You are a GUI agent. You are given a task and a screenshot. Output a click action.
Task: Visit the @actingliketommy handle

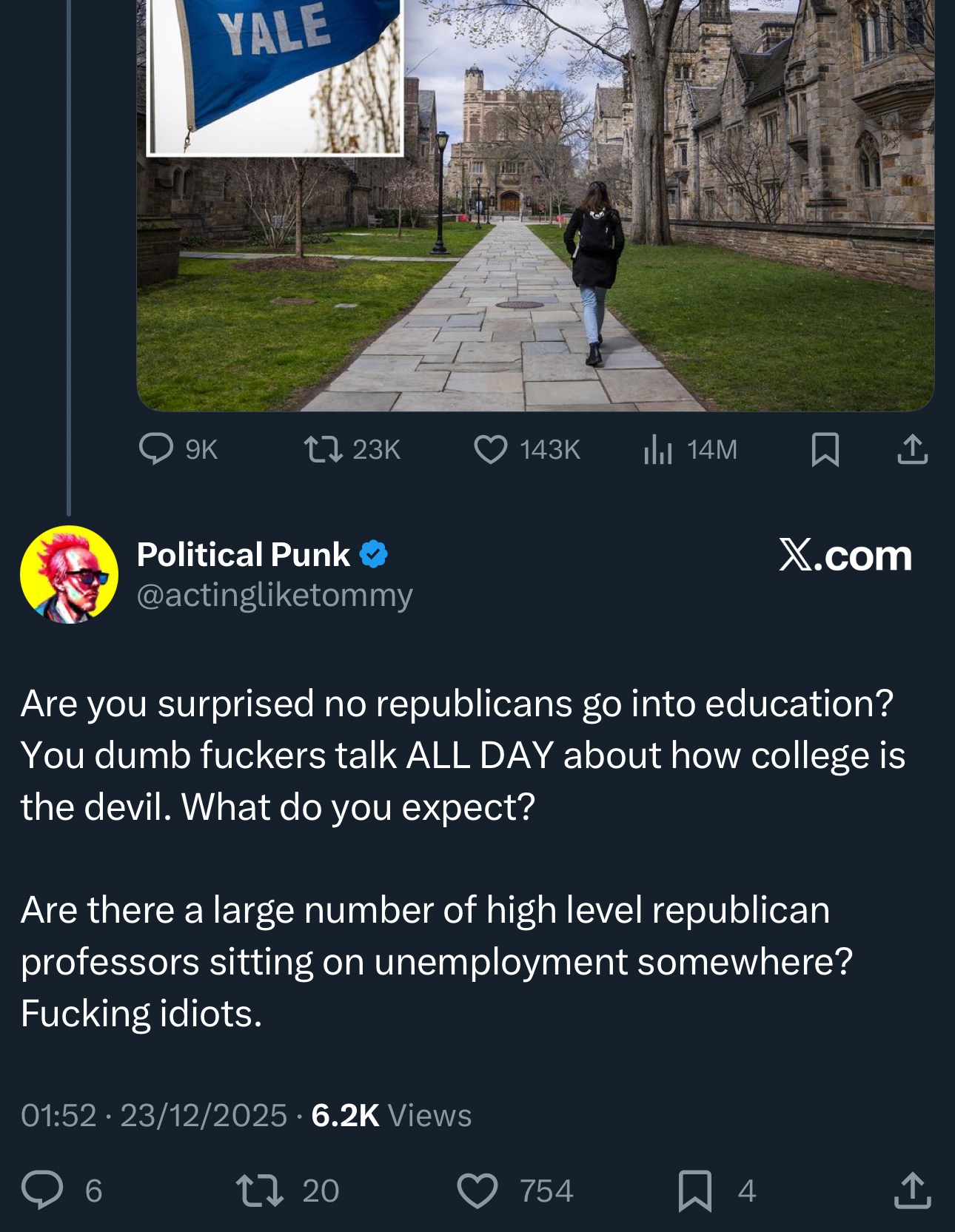tap(274, 595)
